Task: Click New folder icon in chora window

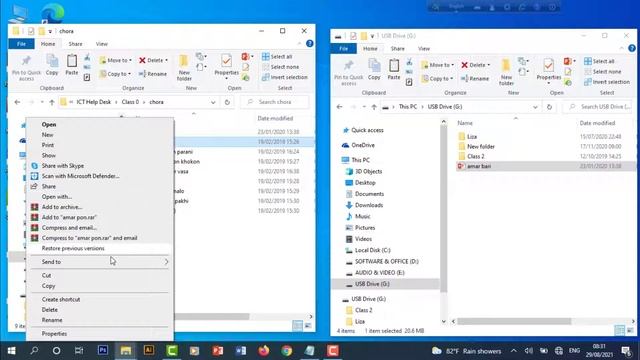Action: 184,67
